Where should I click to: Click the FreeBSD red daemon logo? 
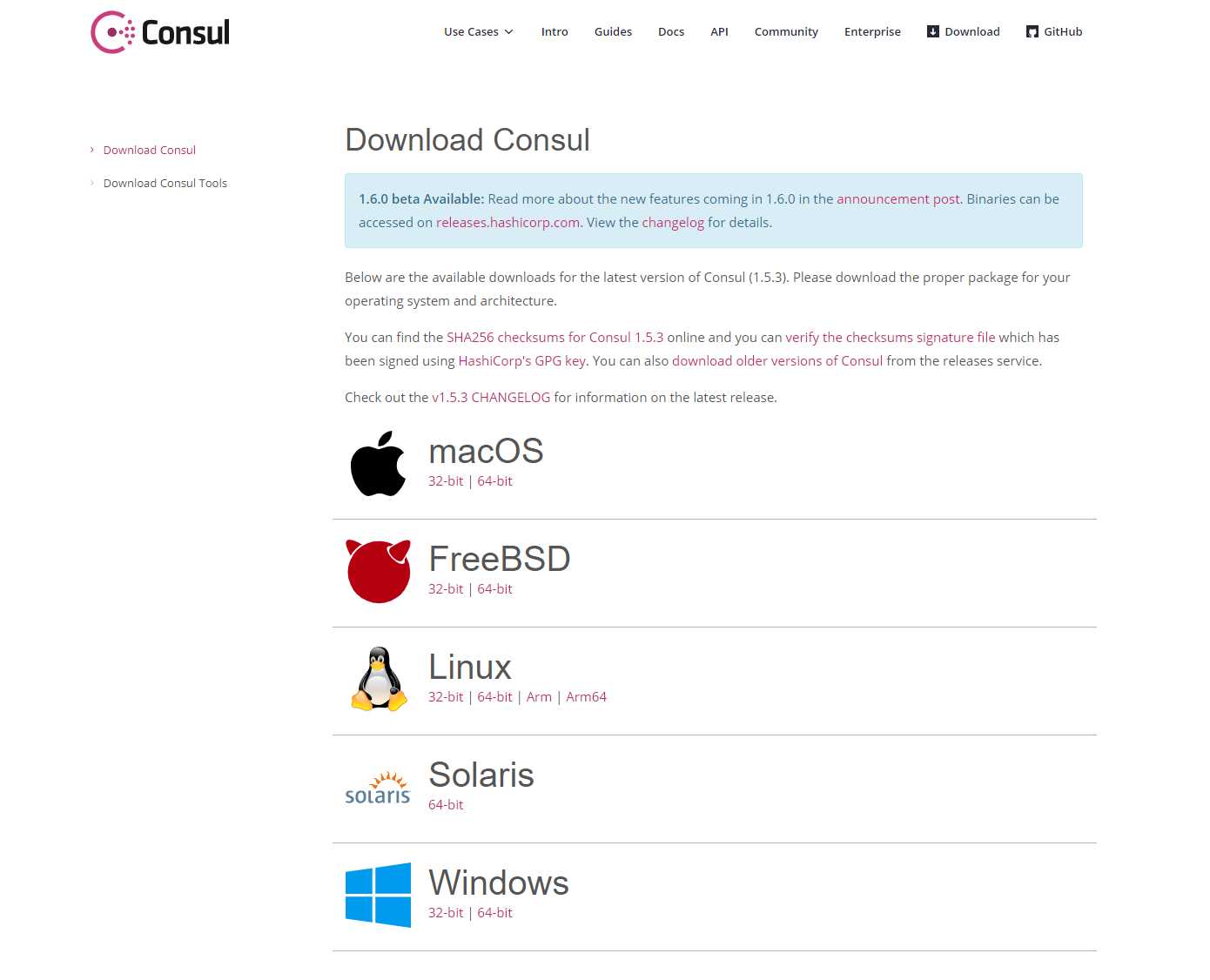pos(378,571)
